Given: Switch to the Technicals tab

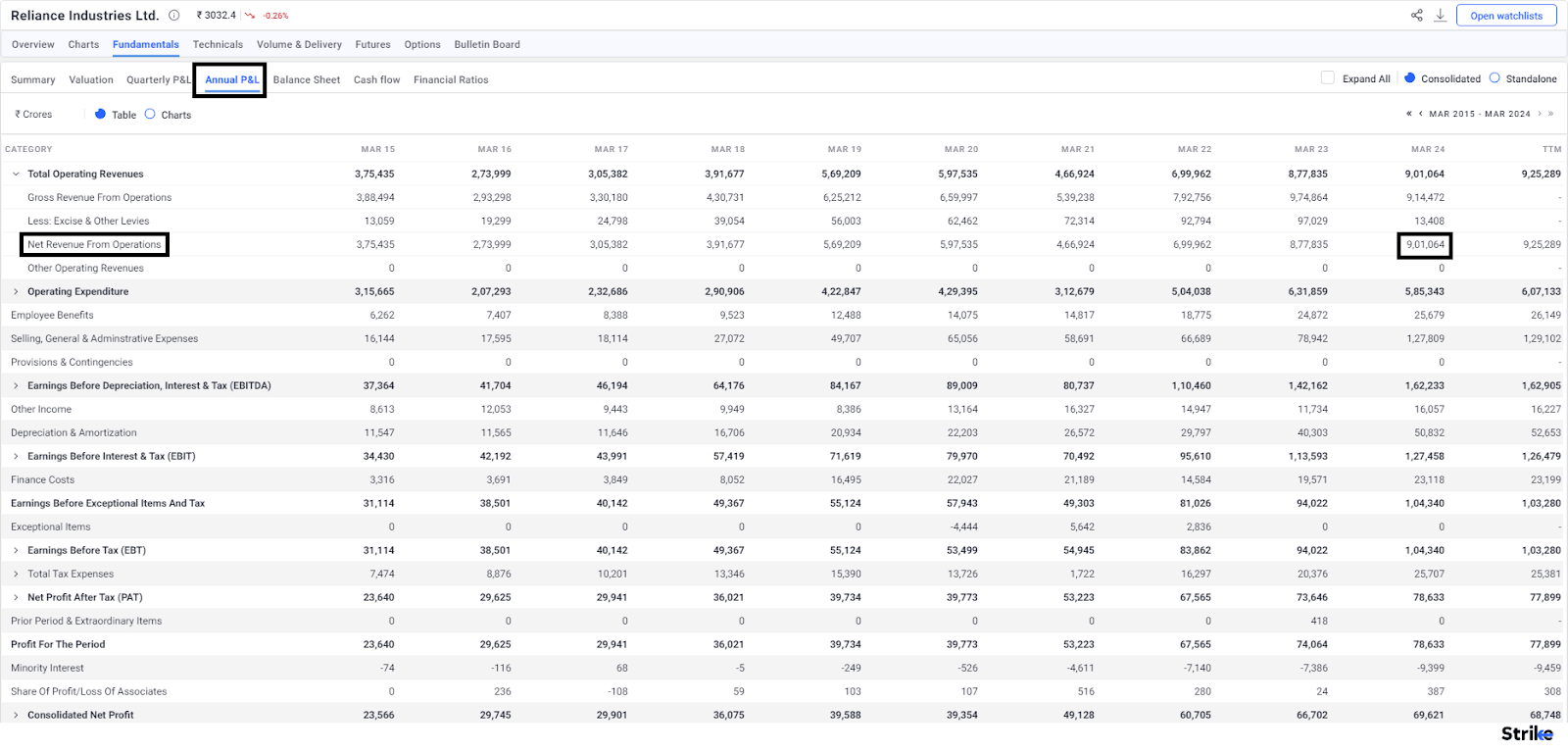Looking at the screenshot, I should [218, 44].
